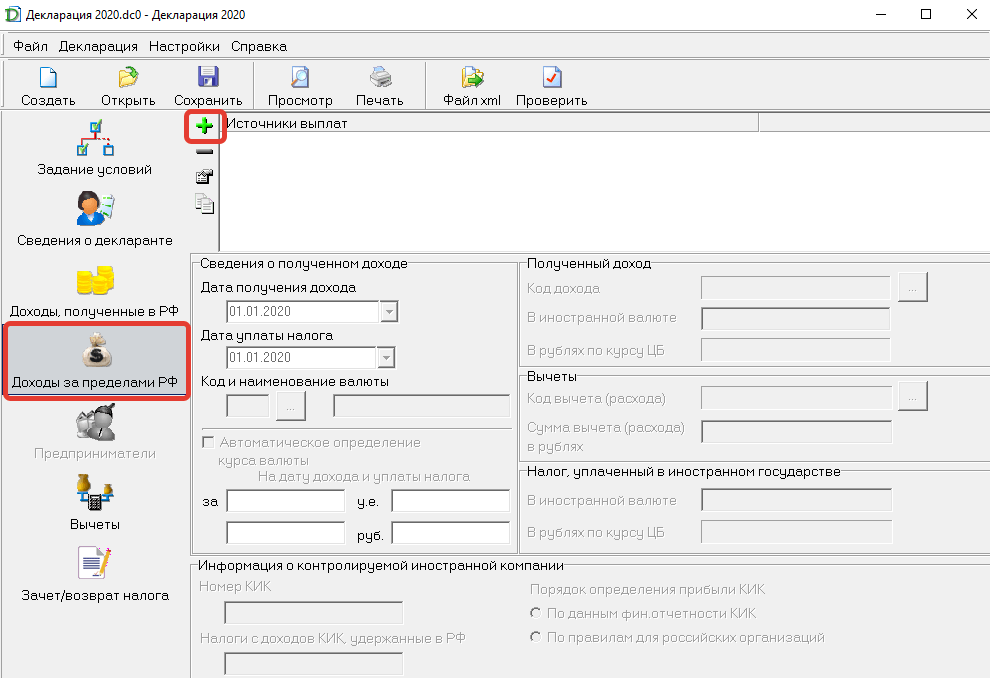The image size is (990, 678).
Task: Click the minus remove source icon
Action: pos(204,152)
